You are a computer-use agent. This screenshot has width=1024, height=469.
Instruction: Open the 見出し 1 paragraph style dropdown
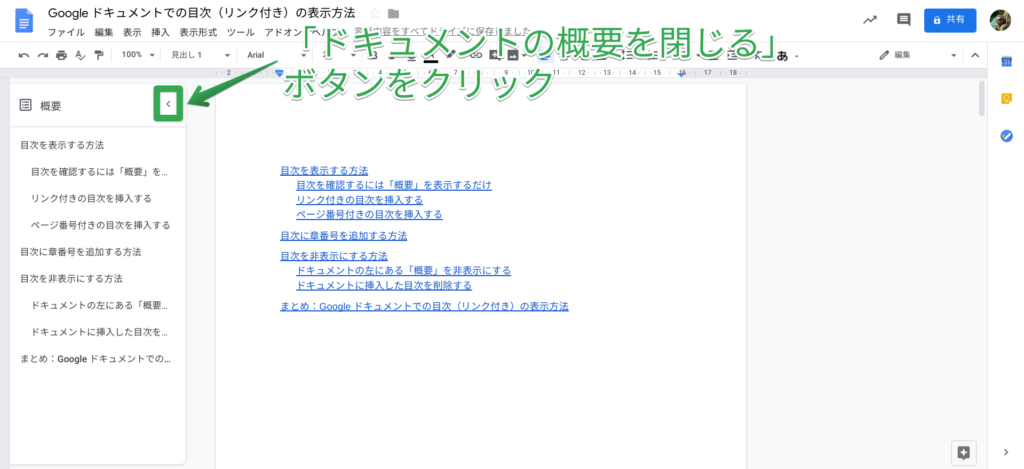pyautogui.click(x=200, y=55)
